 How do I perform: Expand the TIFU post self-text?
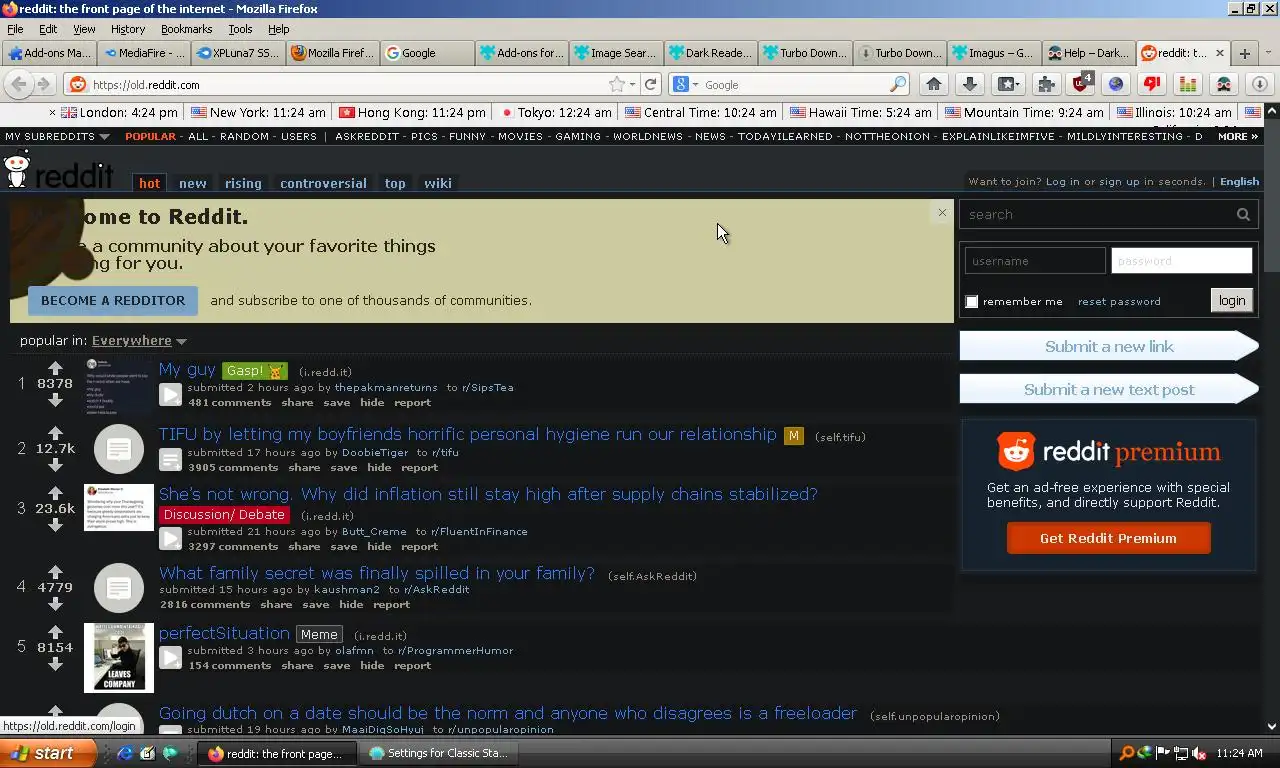pos(171,460)
